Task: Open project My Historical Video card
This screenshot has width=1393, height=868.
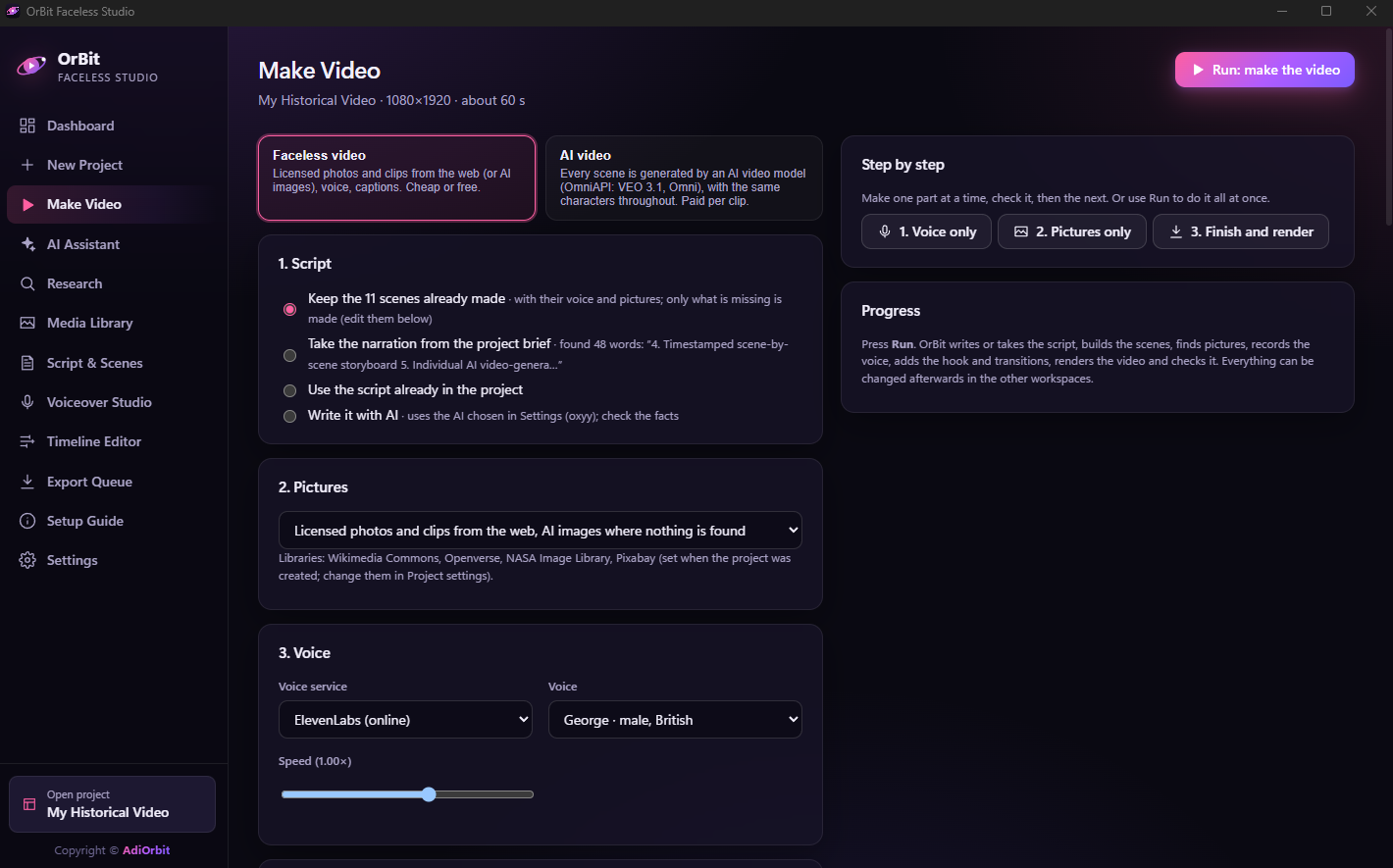Action: click(112, 804)
